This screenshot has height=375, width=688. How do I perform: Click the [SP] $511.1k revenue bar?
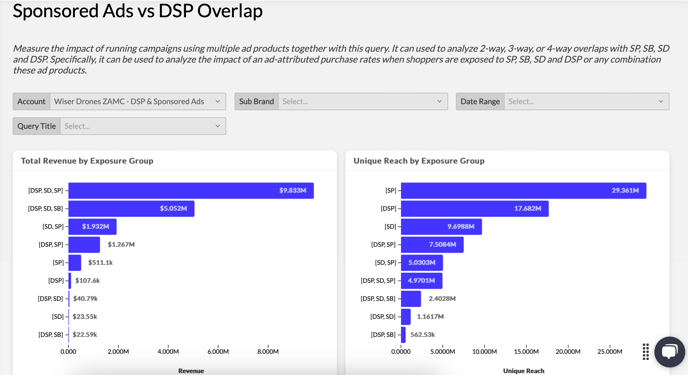click(x=75, y=262)
